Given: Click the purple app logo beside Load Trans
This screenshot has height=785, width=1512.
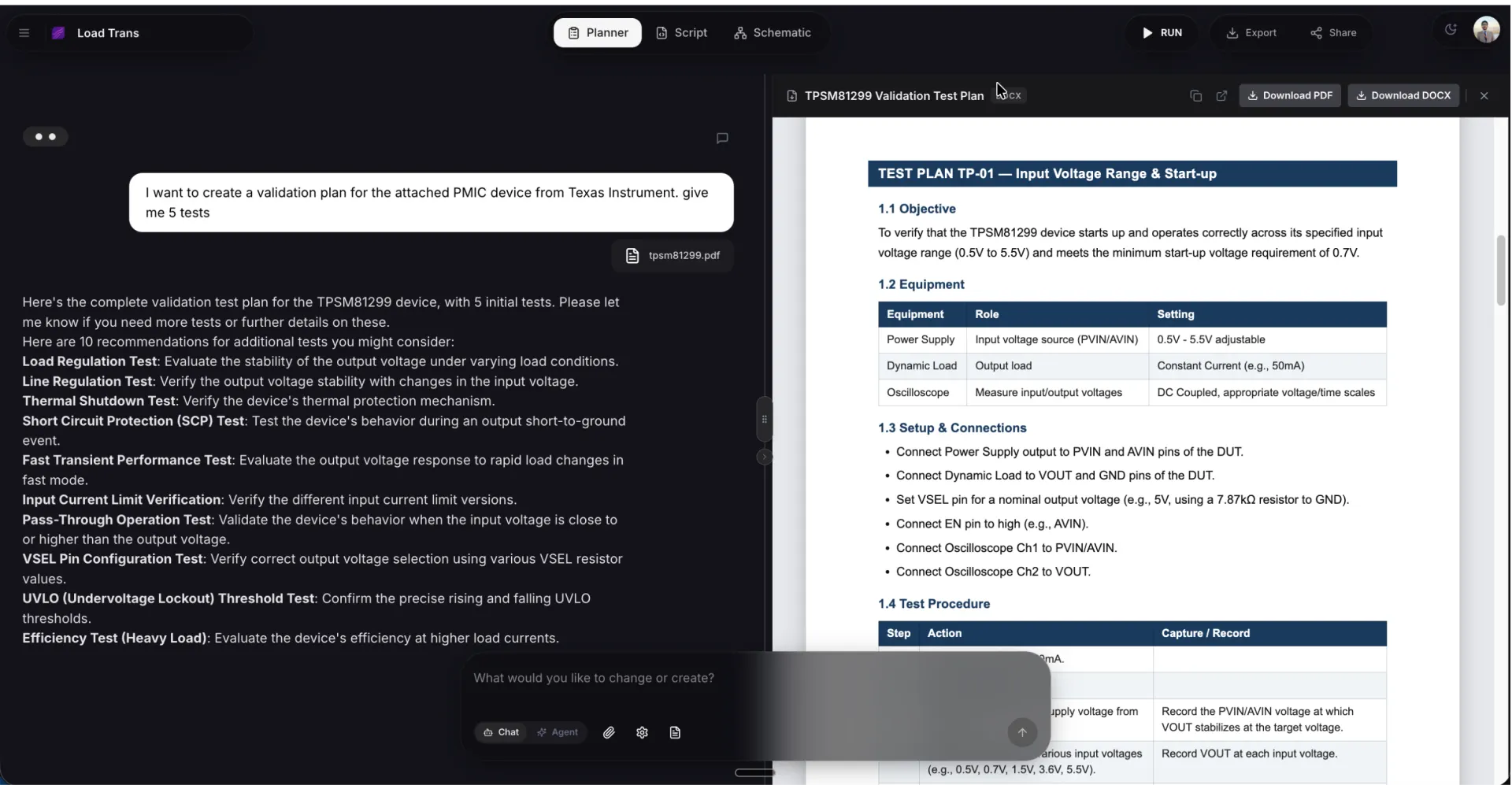Looking at the screenshot, I should pos(58,33).
